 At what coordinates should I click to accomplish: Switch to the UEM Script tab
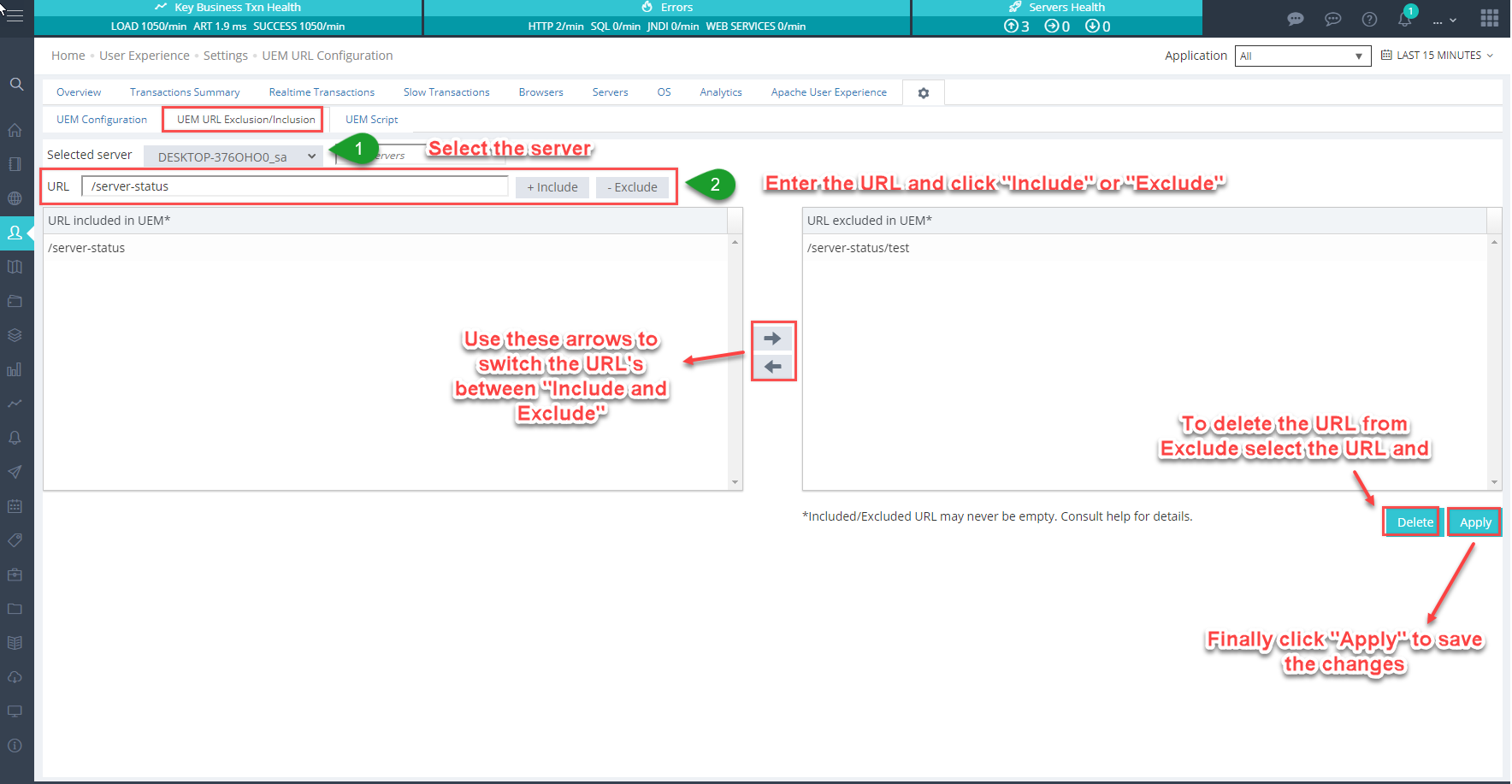tap(371, 120)
